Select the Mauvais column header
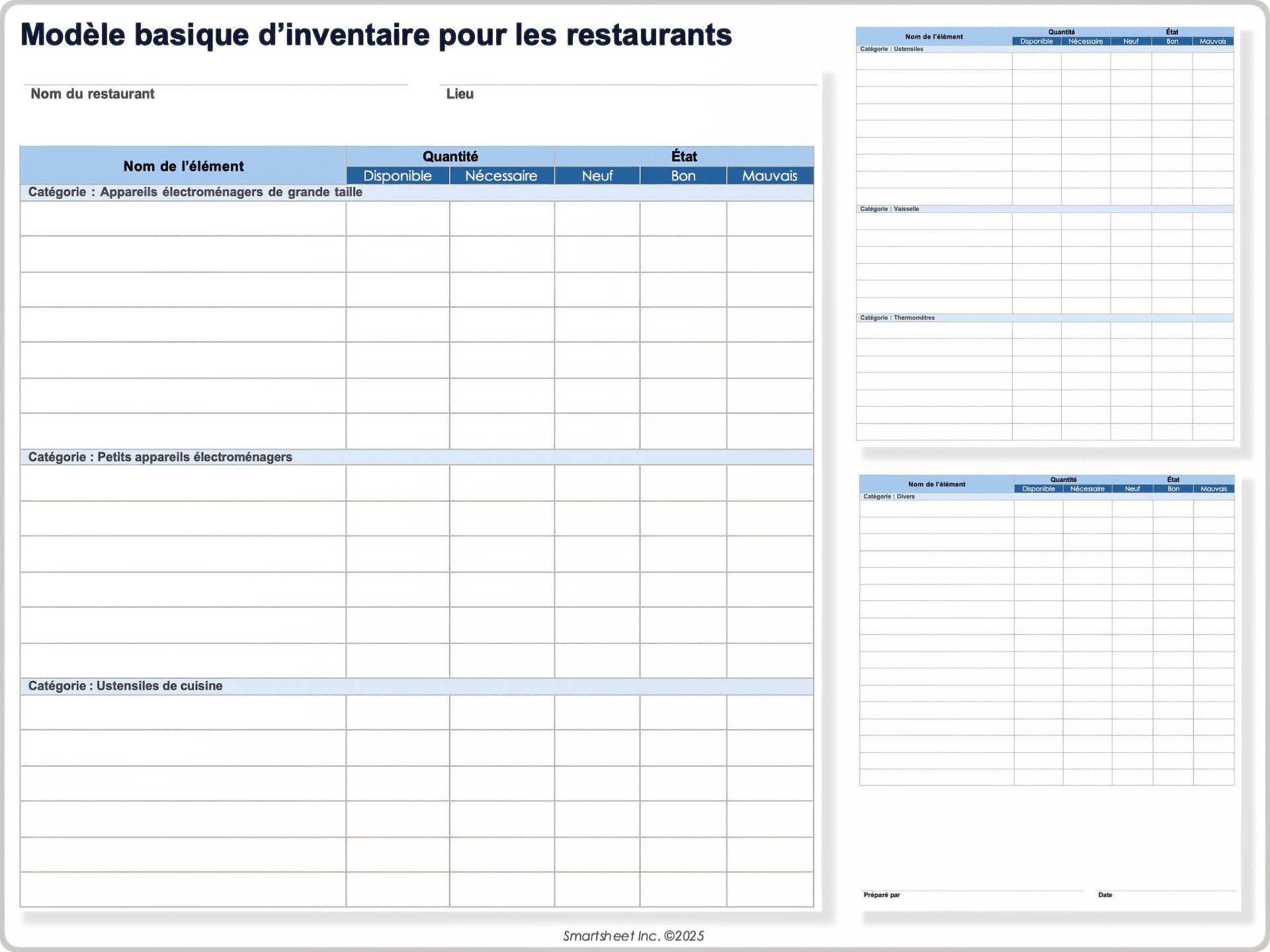This screenshot has width=1270, height=952. (770, 176)
